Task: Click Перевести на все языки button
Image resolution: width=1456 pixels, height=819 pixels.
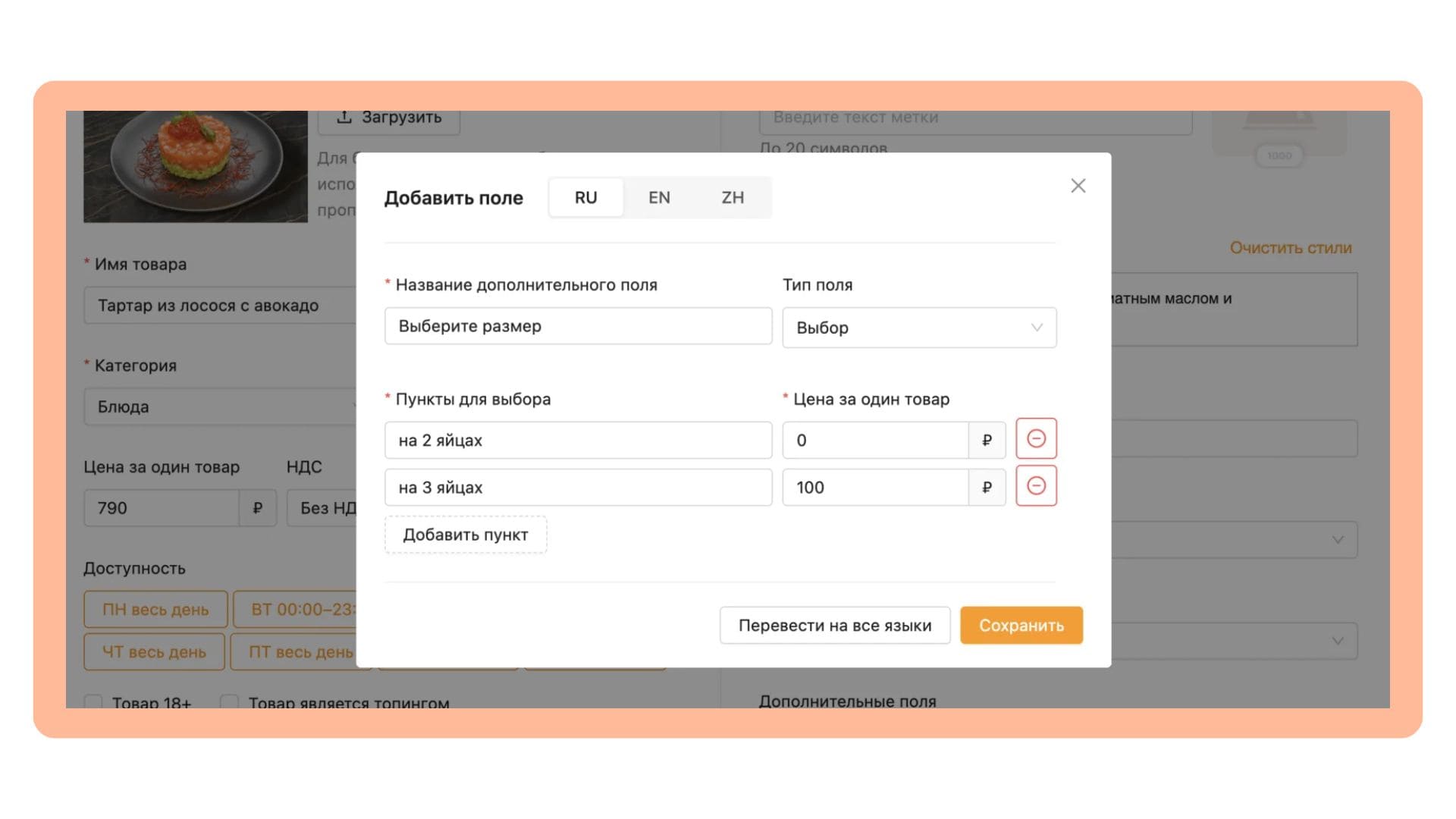Action: 835,626
